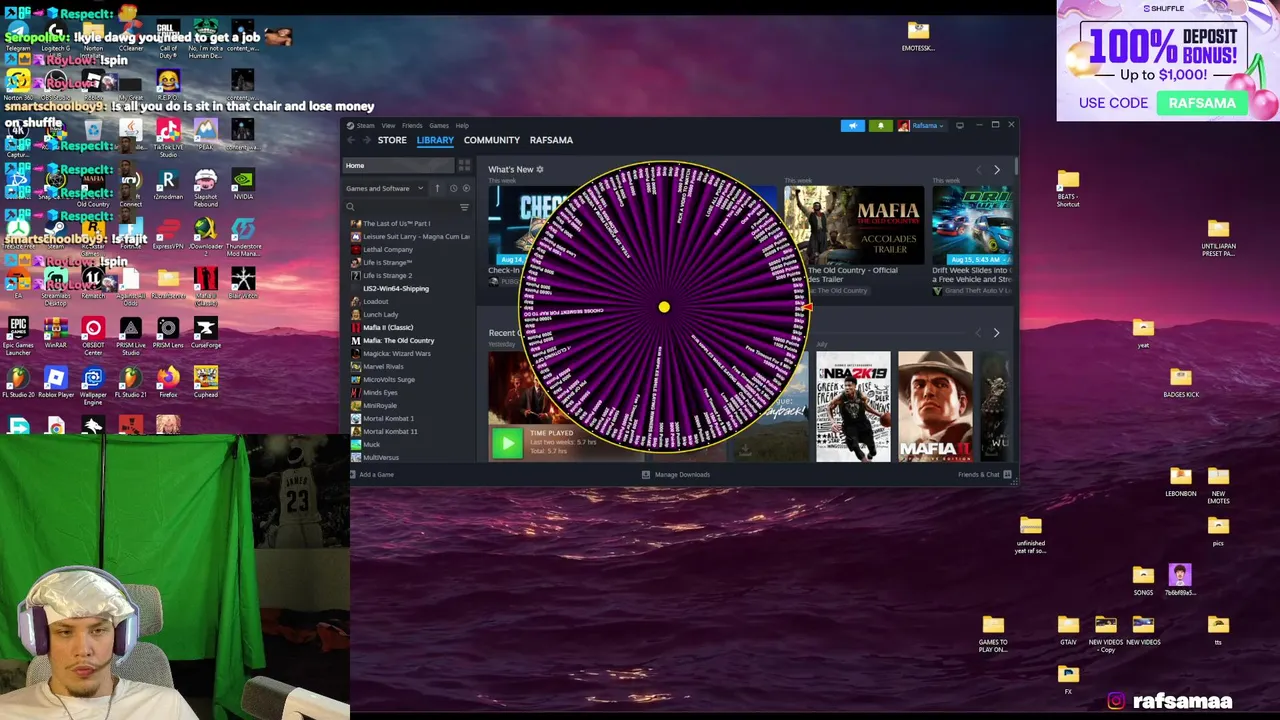Click the yellow center of the wheel

664,307
